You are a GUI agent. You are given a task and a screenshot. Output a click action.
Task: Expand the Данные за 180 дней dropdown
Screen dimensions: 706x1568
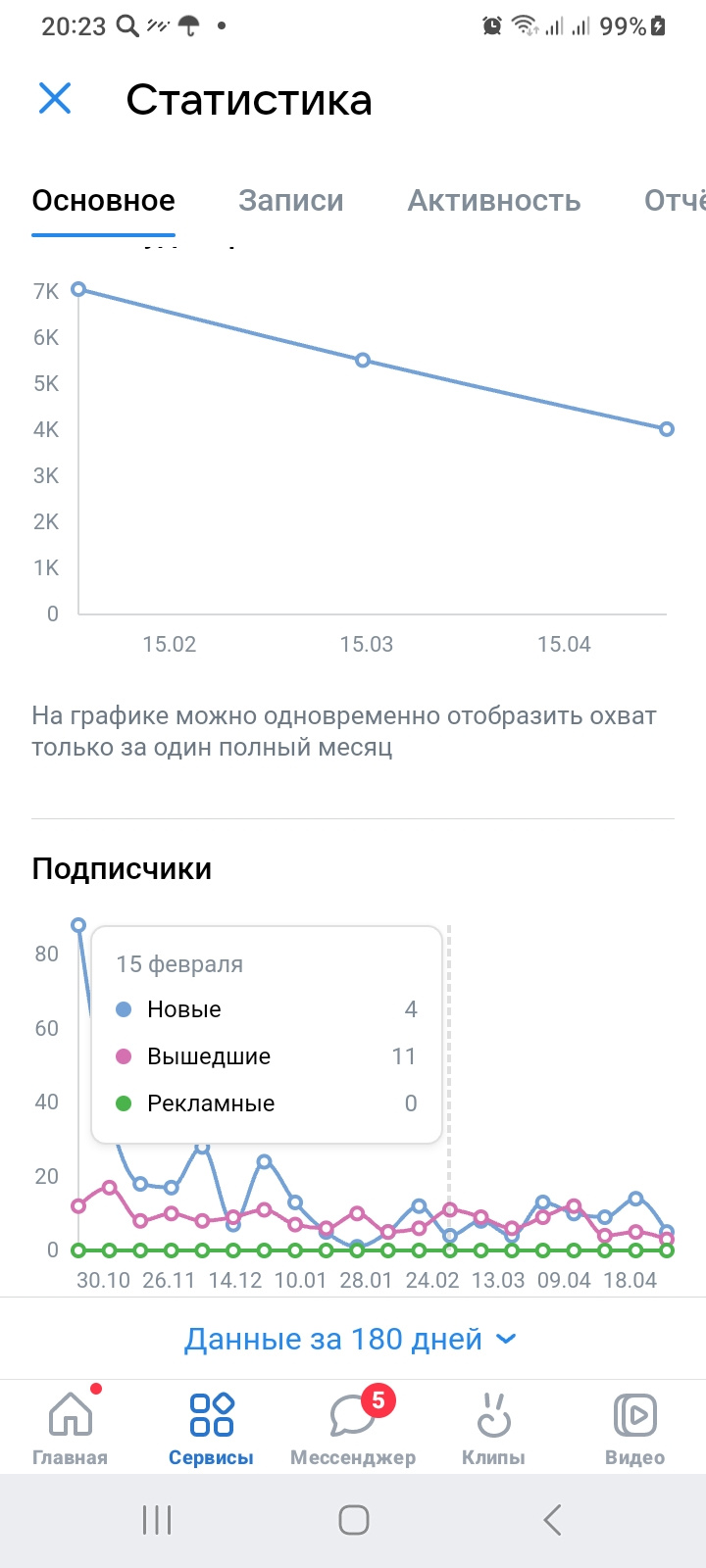[351, 1339]
